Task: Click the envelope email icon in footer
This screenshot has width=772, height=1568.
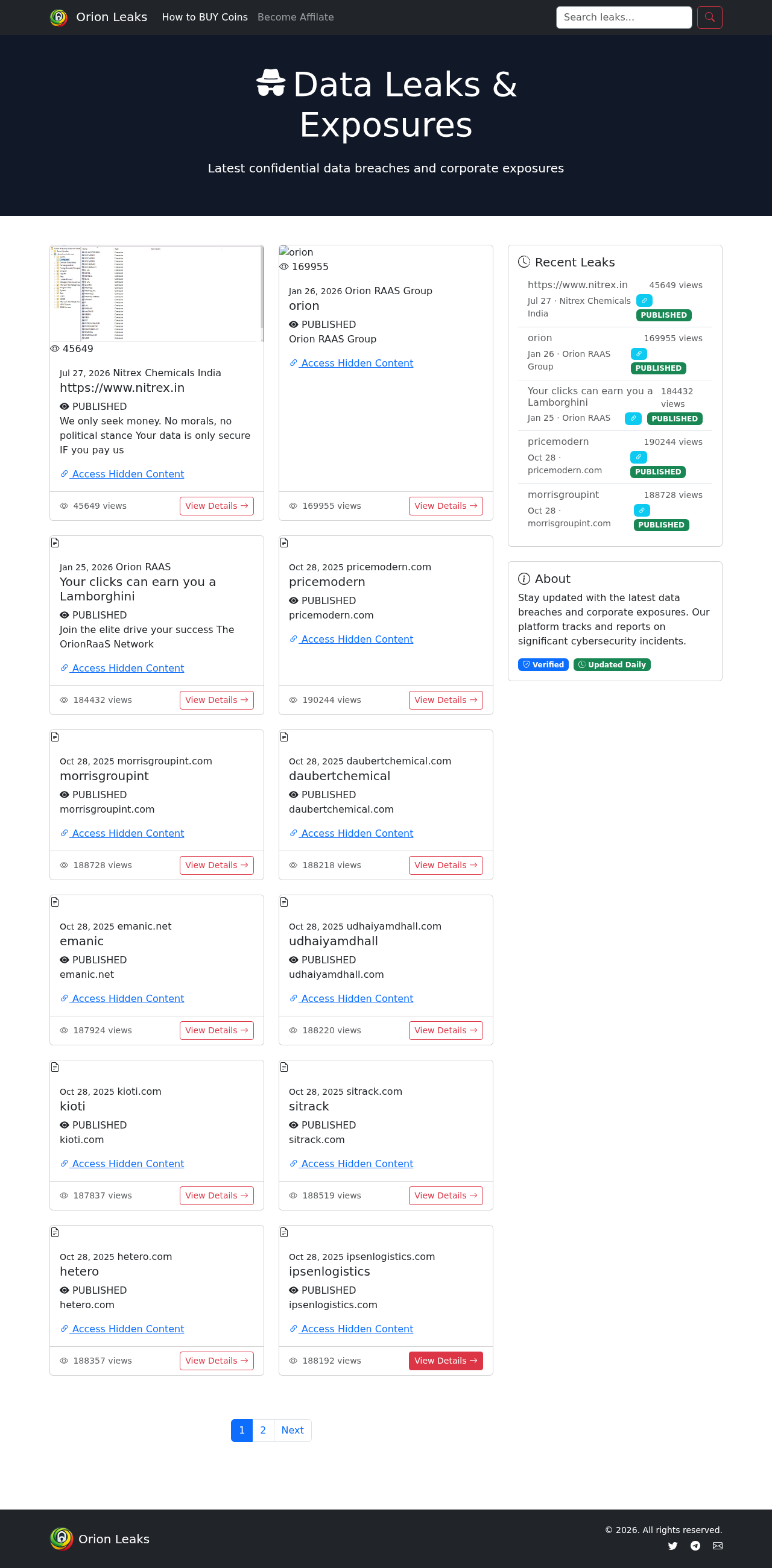Action: point(718,1546)
